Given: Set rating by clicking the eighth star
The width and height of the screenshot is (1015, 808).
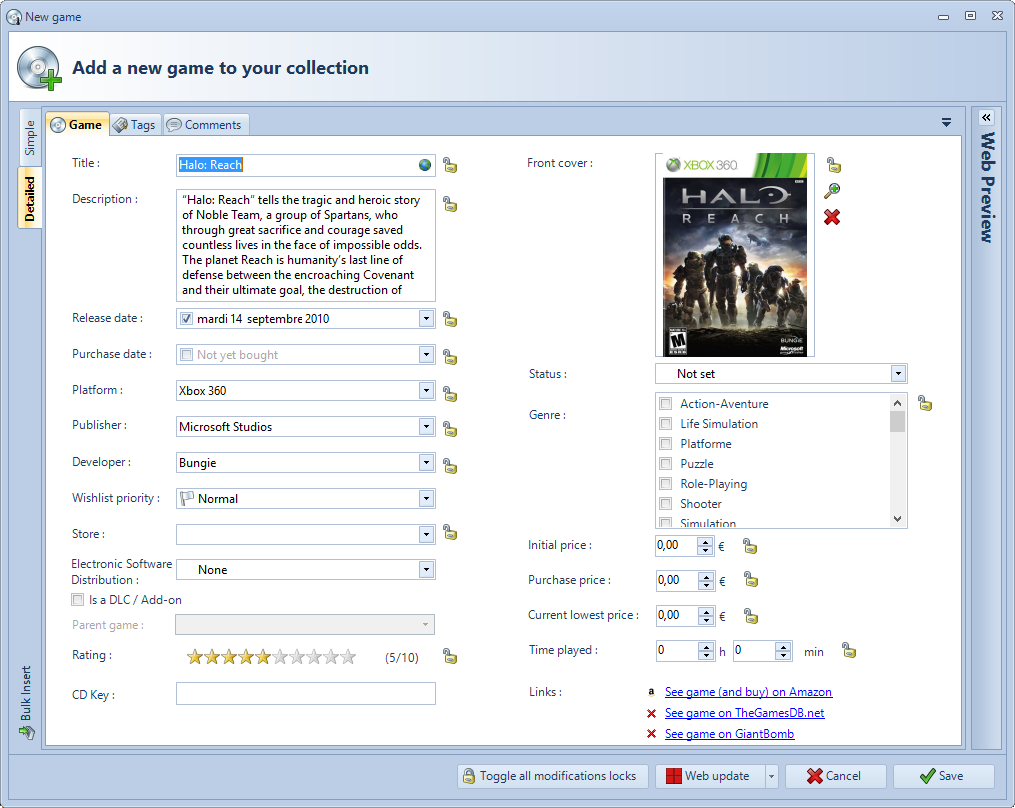Looking at the screenshot, I should 313,657.
